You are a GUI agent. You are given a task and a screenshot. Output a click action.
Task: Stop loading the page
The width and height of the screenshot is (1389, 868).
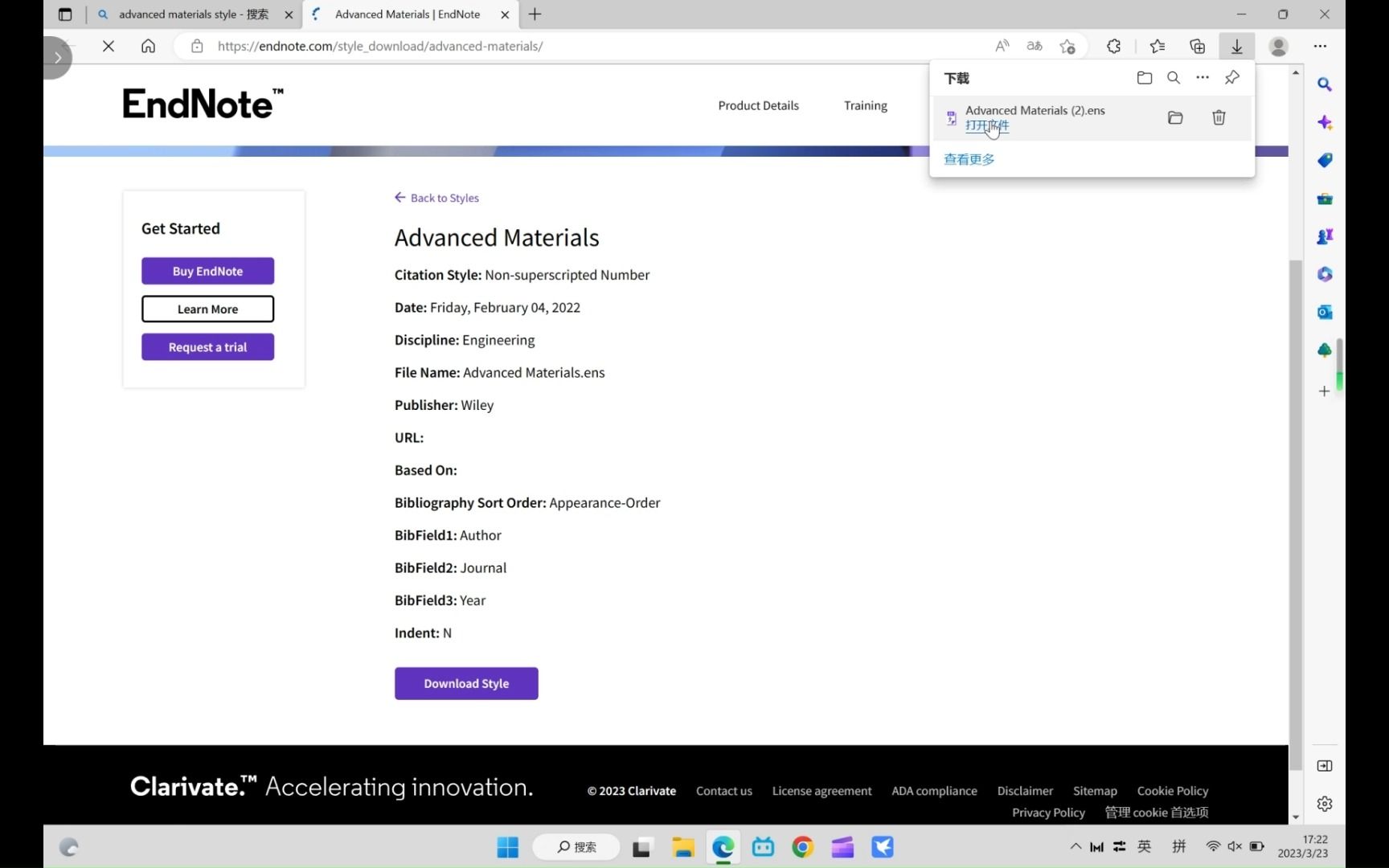pyautogui.click(x=109, y=46)
